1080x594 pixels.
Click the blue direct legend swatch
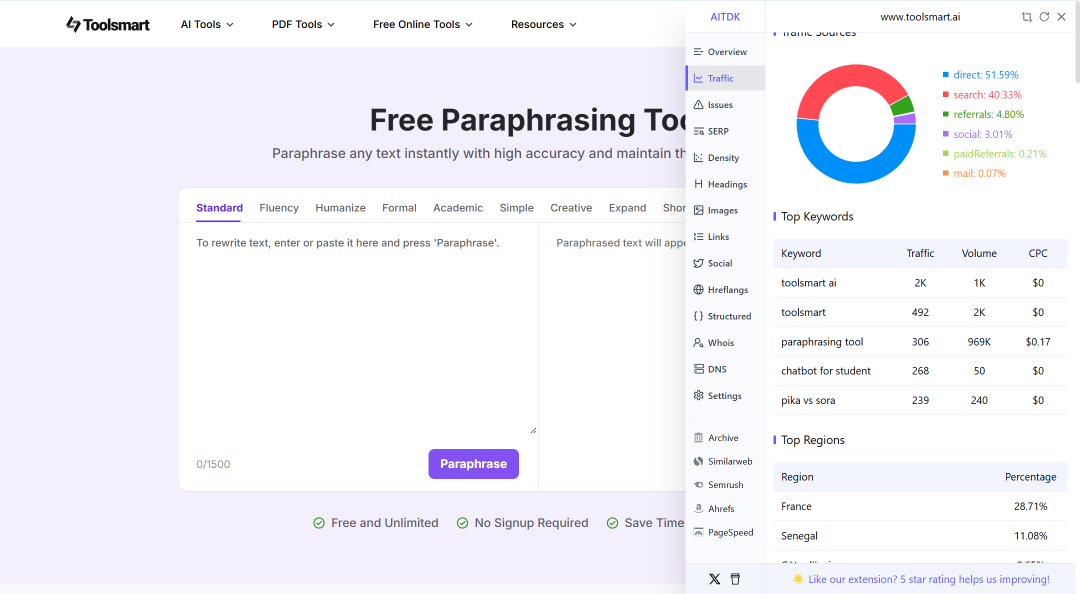tap(946, 74)
